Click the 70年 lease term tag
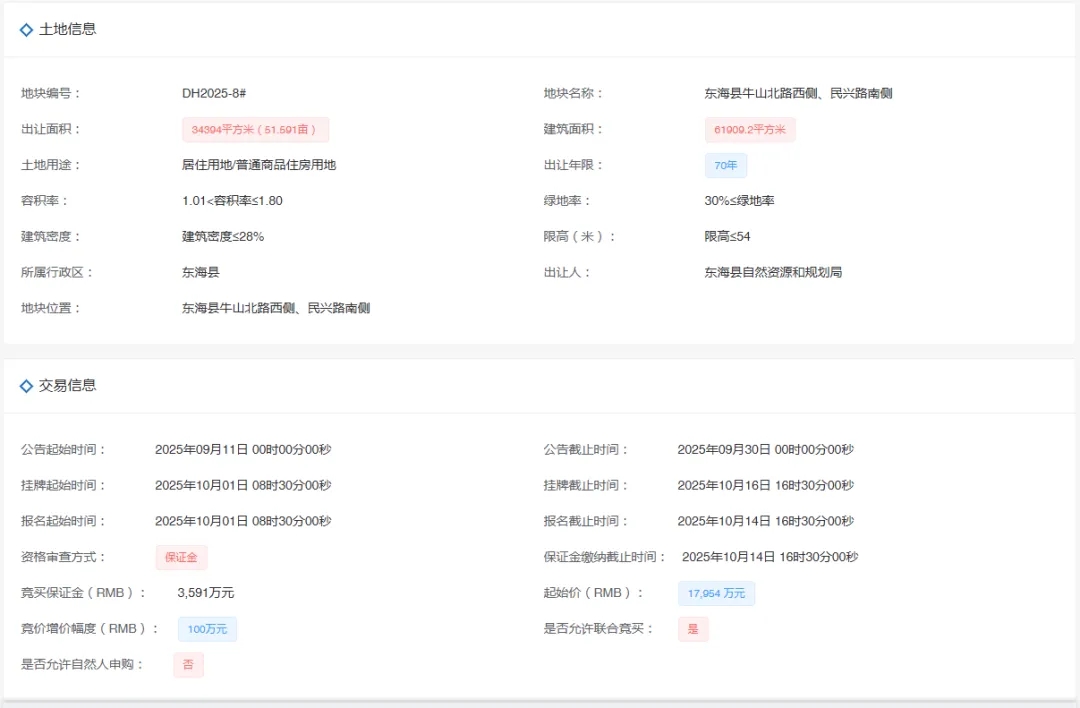This screenshot has width=1080, height=708. coord(725,165)
